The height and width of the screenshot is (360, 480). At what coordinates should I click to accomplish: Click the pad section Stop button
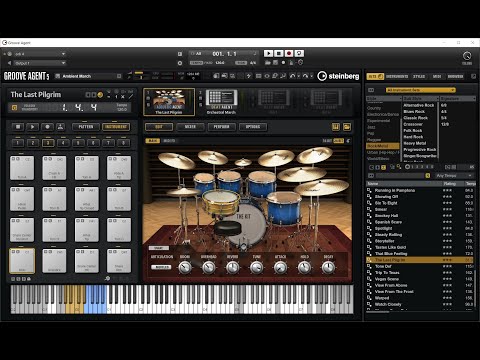coord(18,127)
